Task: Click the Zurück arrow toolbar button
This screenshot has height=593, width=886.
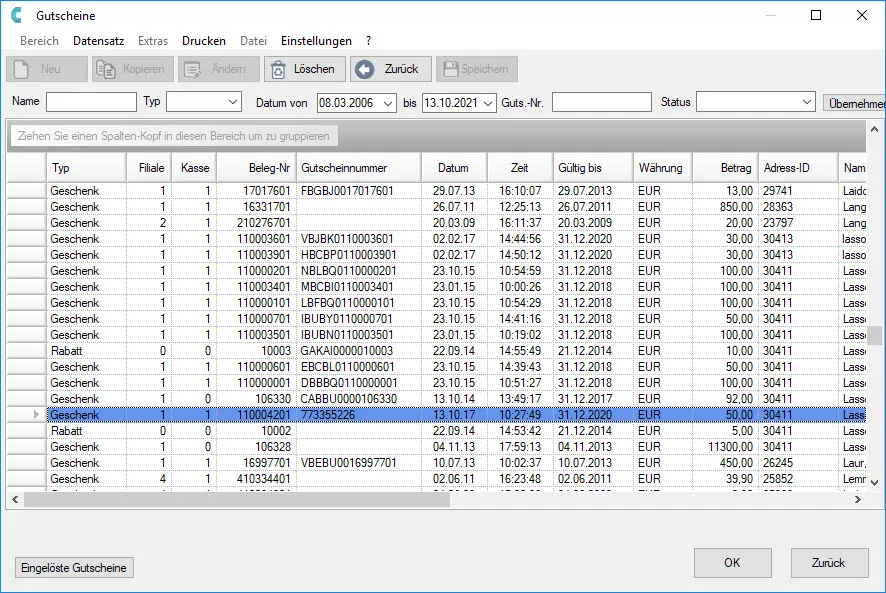Action: point(365,69)
